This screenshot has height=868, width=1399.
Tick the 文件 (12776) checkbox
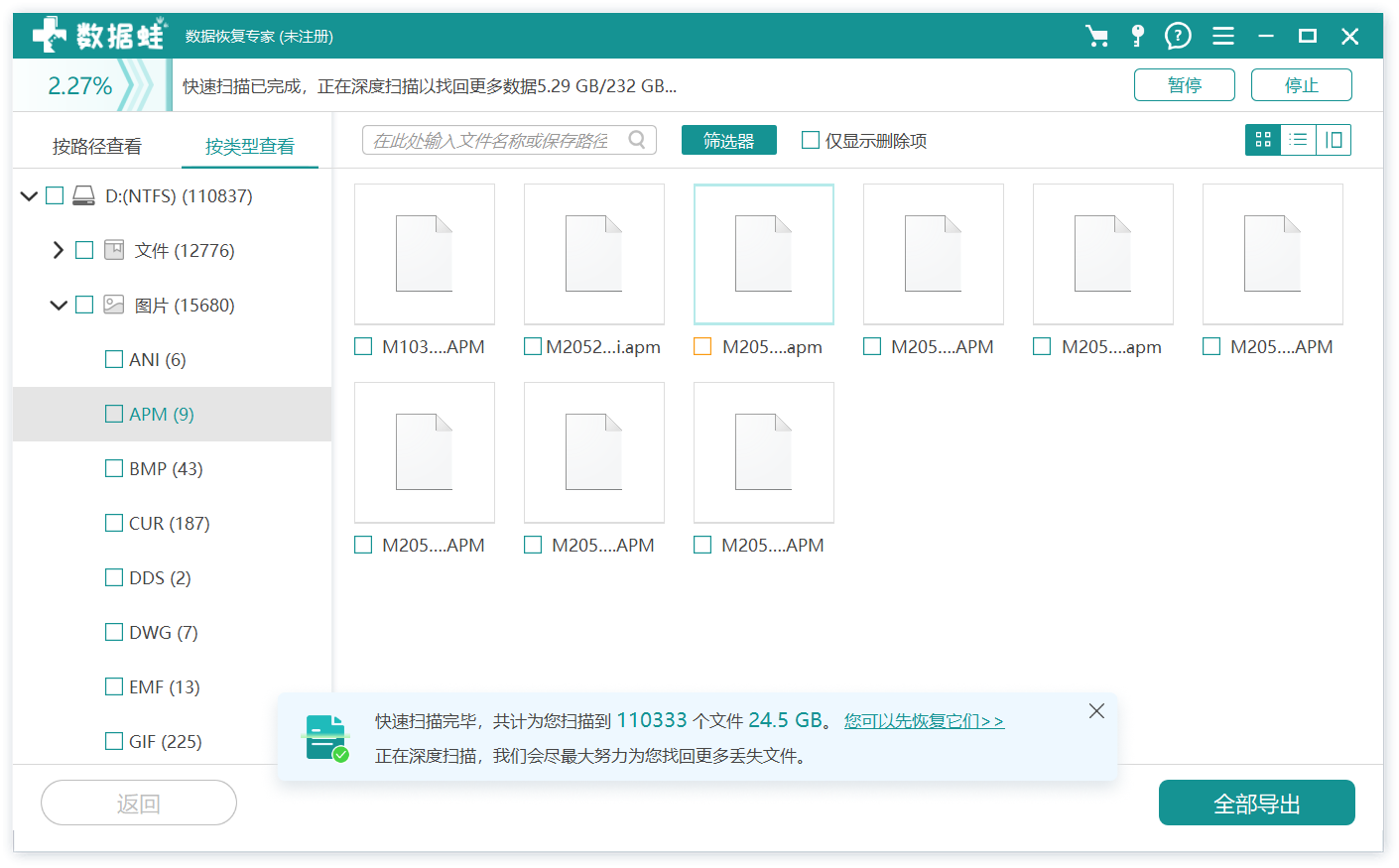click(84, 250)
